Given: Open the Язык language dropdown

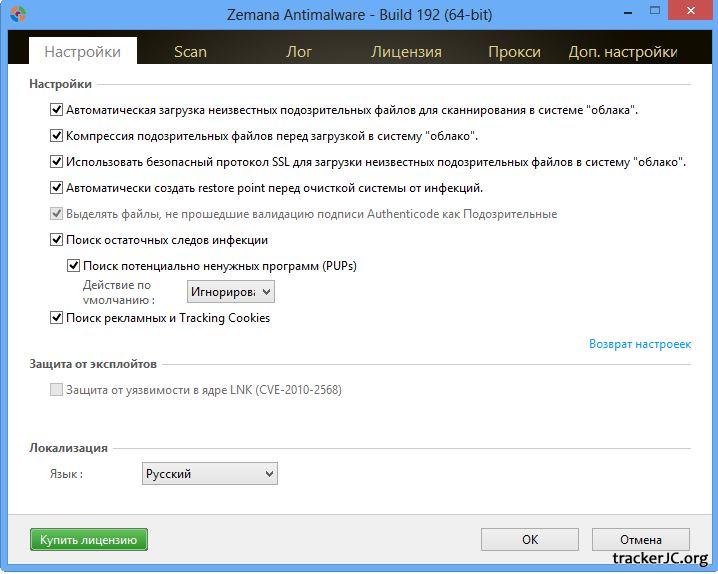Looking at the screenshot, I should [209, 474].
